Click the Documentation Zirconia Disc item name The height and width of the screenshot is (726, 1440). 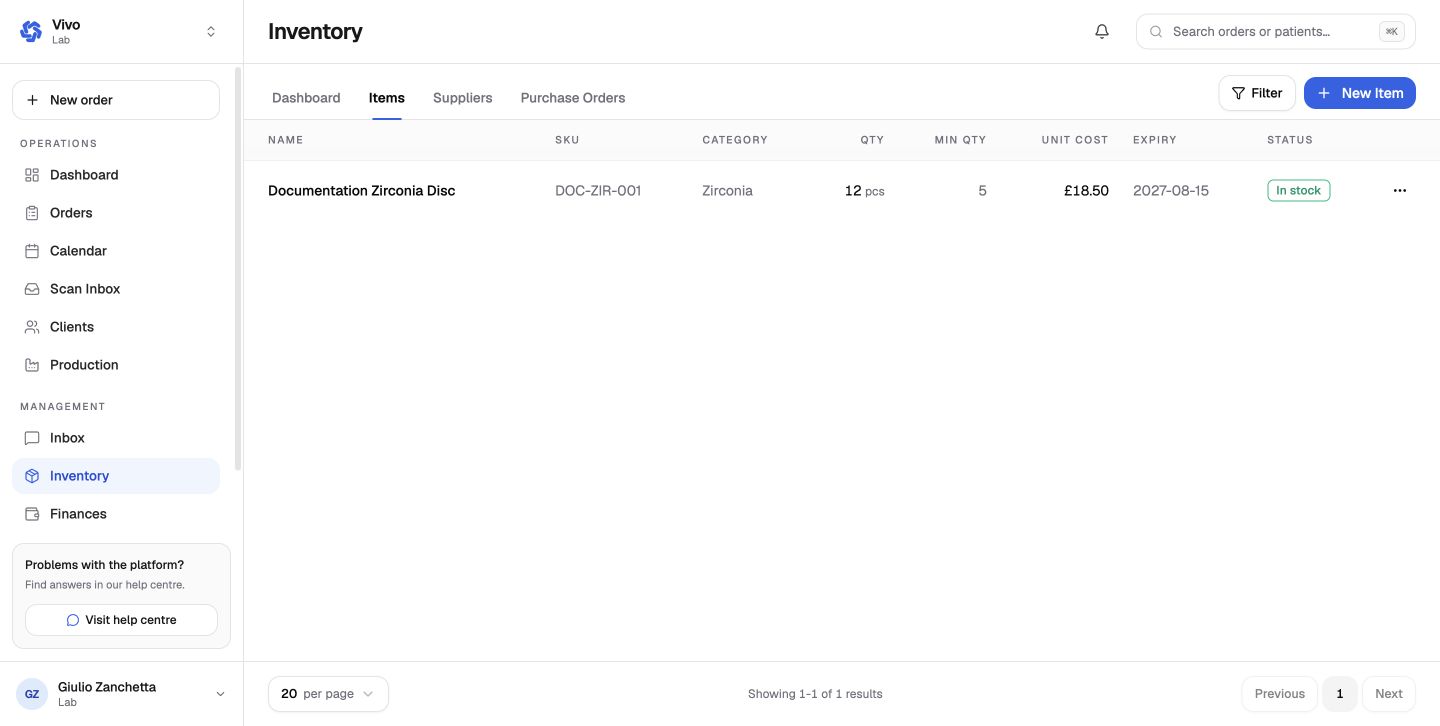(361, 191)
